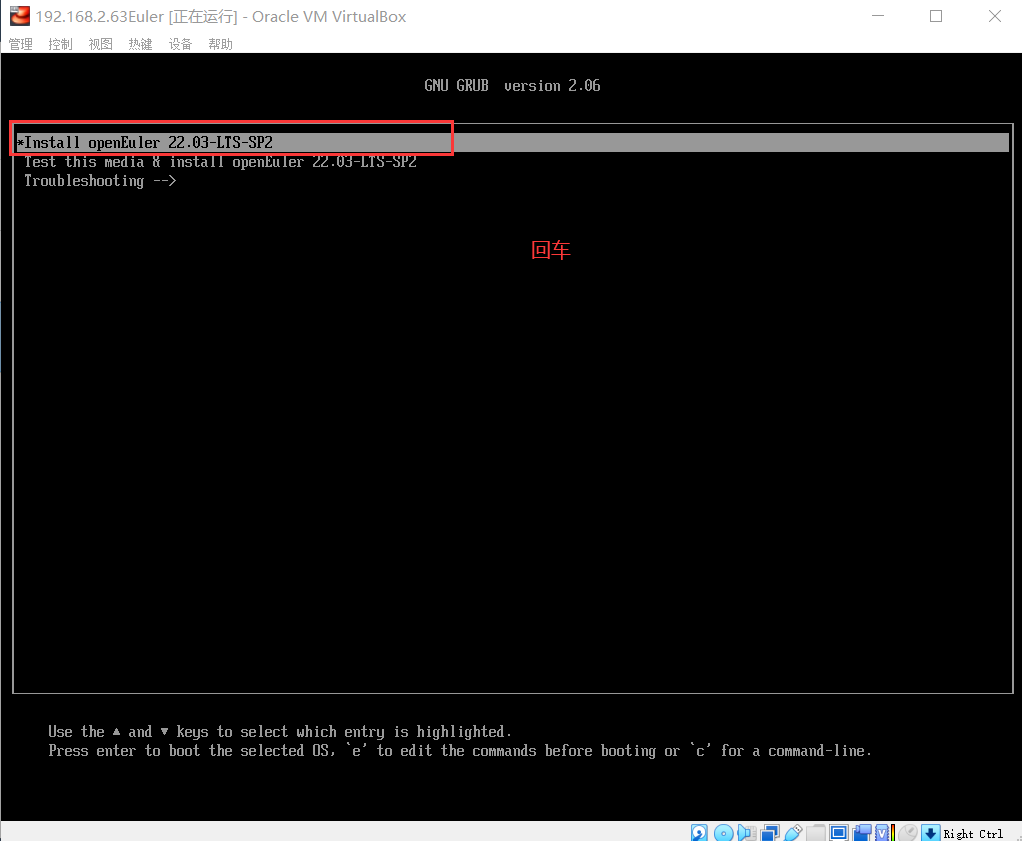This screenshot has height=841, width=1022.
Task: Maximize the VirtualBox VM window
Action: 936,16
